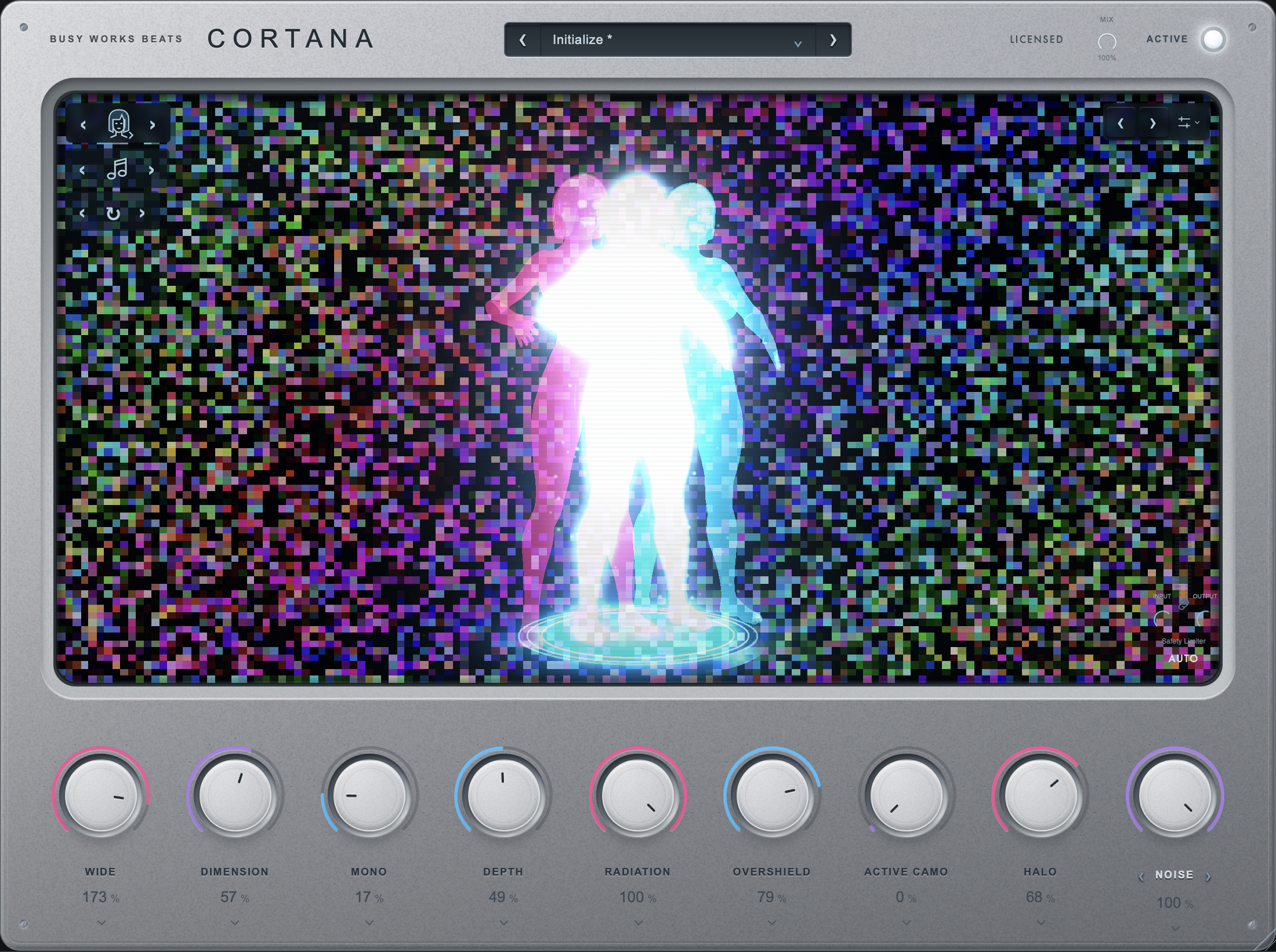Toggle Safety Limiter AUTO mode
This screenshot has width=1276, height=952.
(1183, 659)
